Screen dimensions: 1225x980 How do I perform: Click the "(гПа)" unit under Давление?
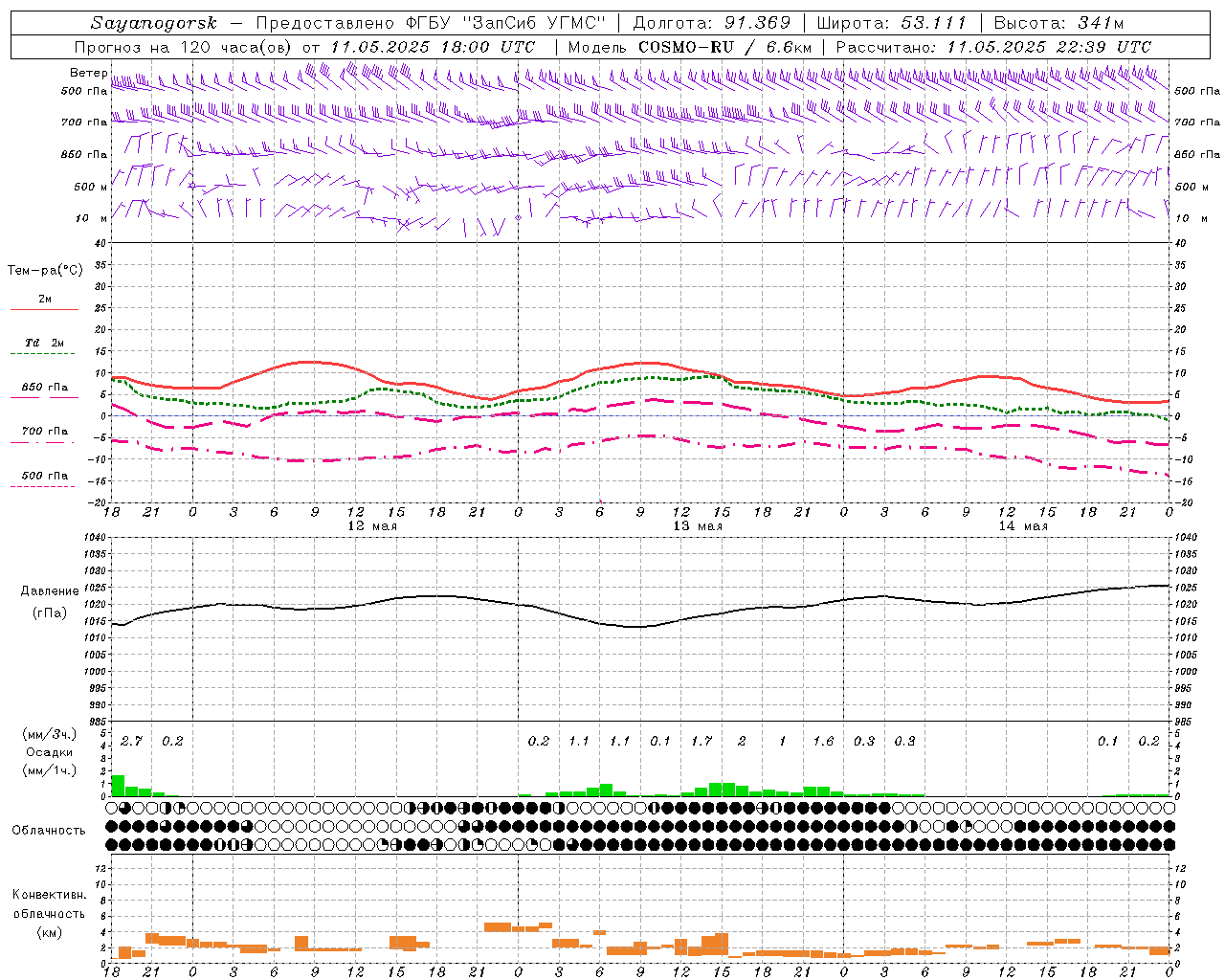pos(50,613)
